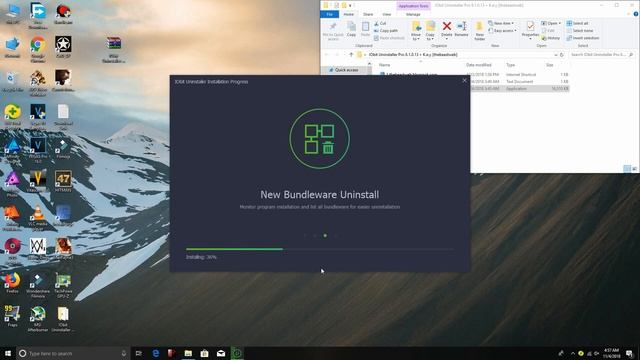640x360 pixels.
Task: Click Copy path in the Clipboard group
Action: pyautogui.click(x=386, y=31)
